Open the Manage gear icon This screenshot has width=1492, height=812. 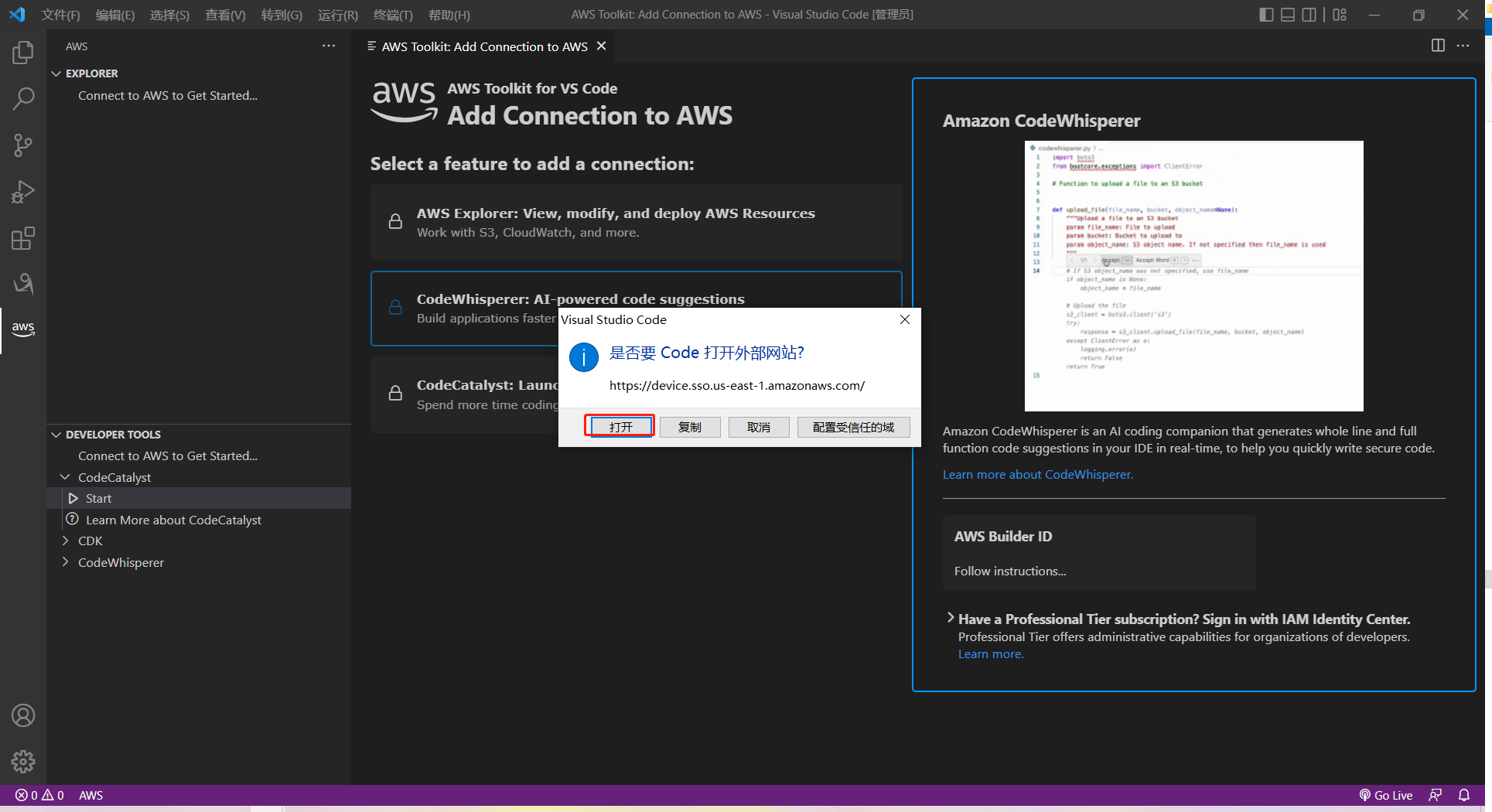click(x=23, y=762)
